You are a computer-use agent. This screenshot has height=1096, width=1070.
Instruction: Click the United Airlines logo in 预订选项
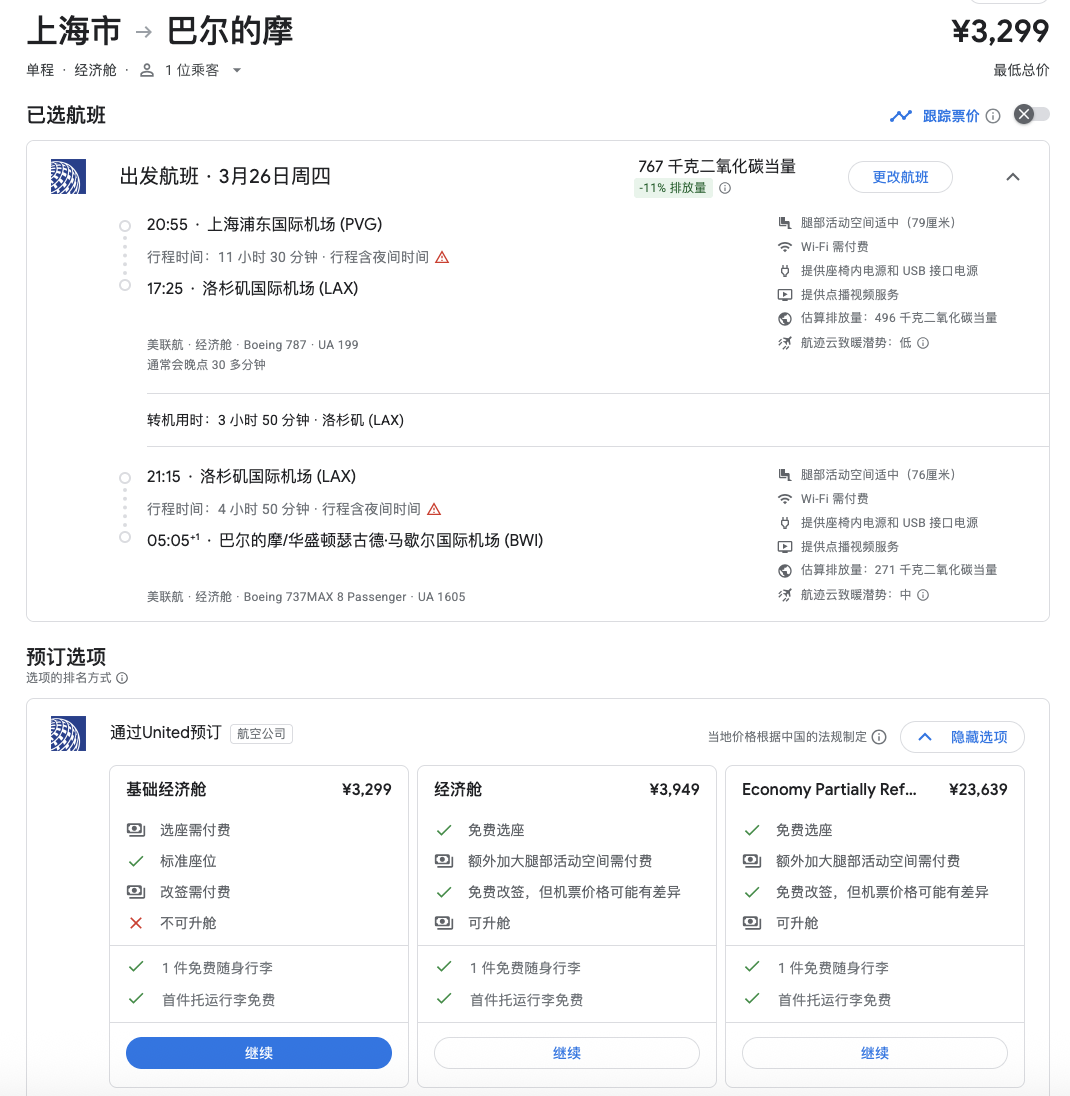coord(68,734)
